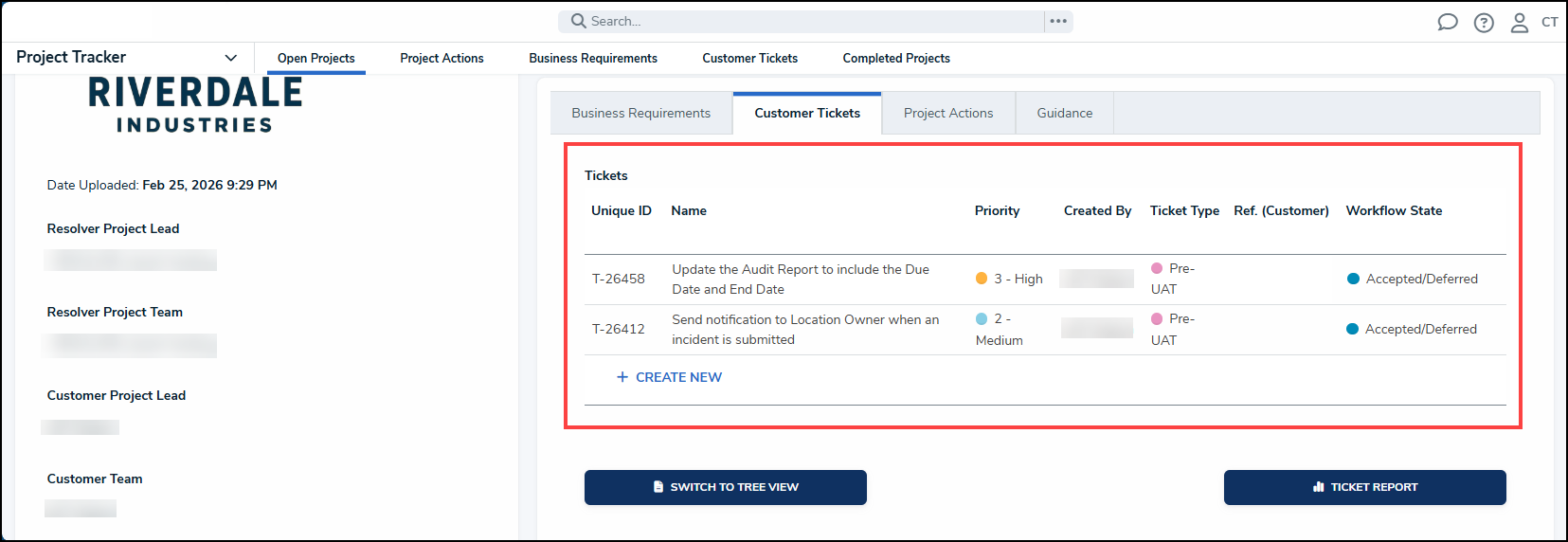The image size is (1568, 542).
Task: Click the plus icon beside Create New
Action: (622, 377)
